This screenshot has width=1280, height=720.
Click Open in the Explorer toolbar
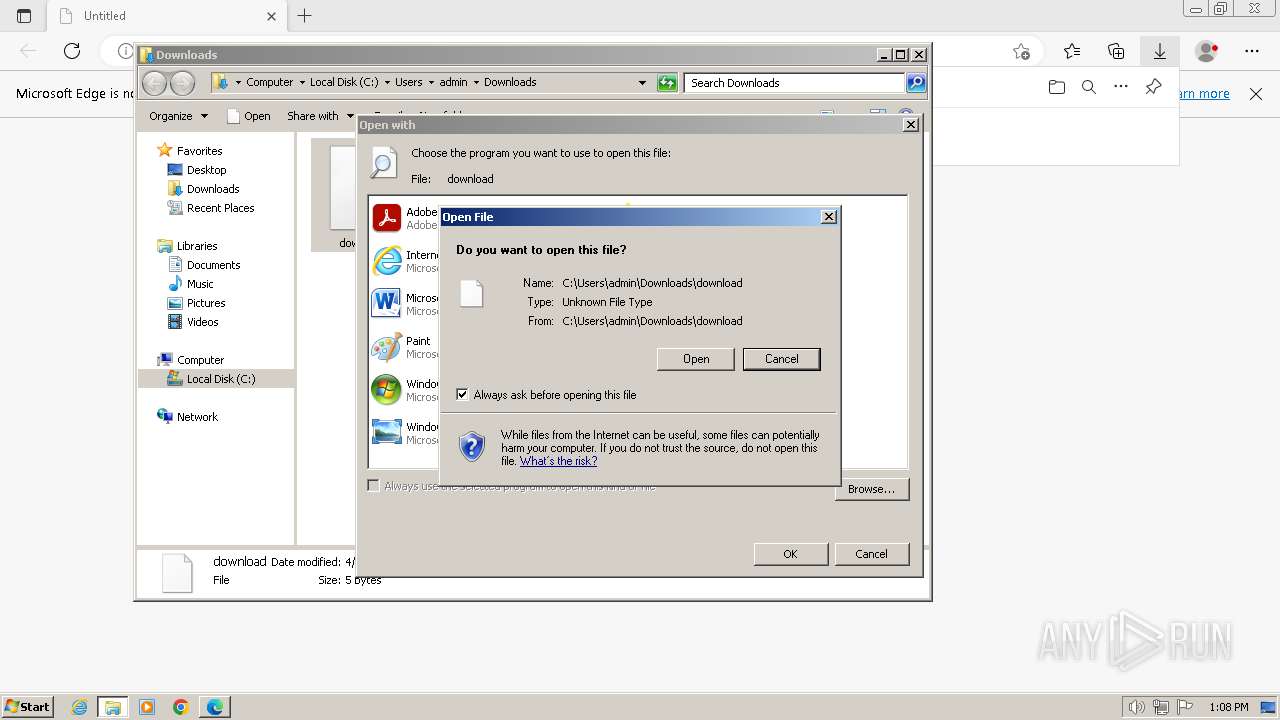coord(249,116)
